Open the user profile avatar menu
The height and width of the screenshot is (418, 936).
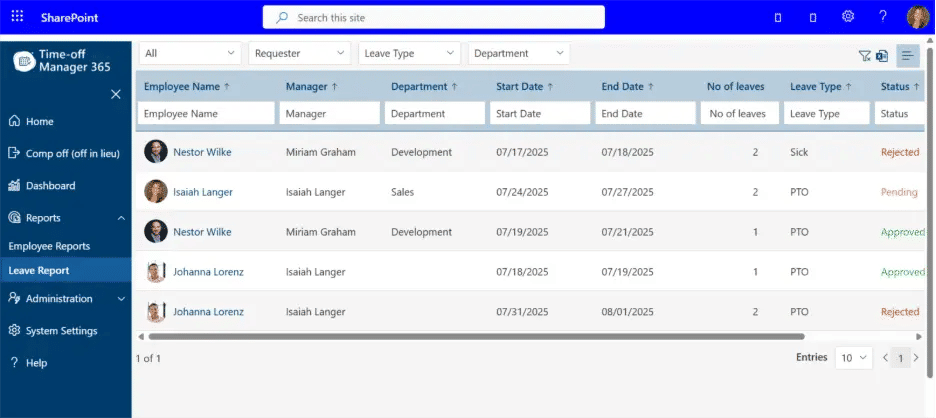[x=918, y=17]
